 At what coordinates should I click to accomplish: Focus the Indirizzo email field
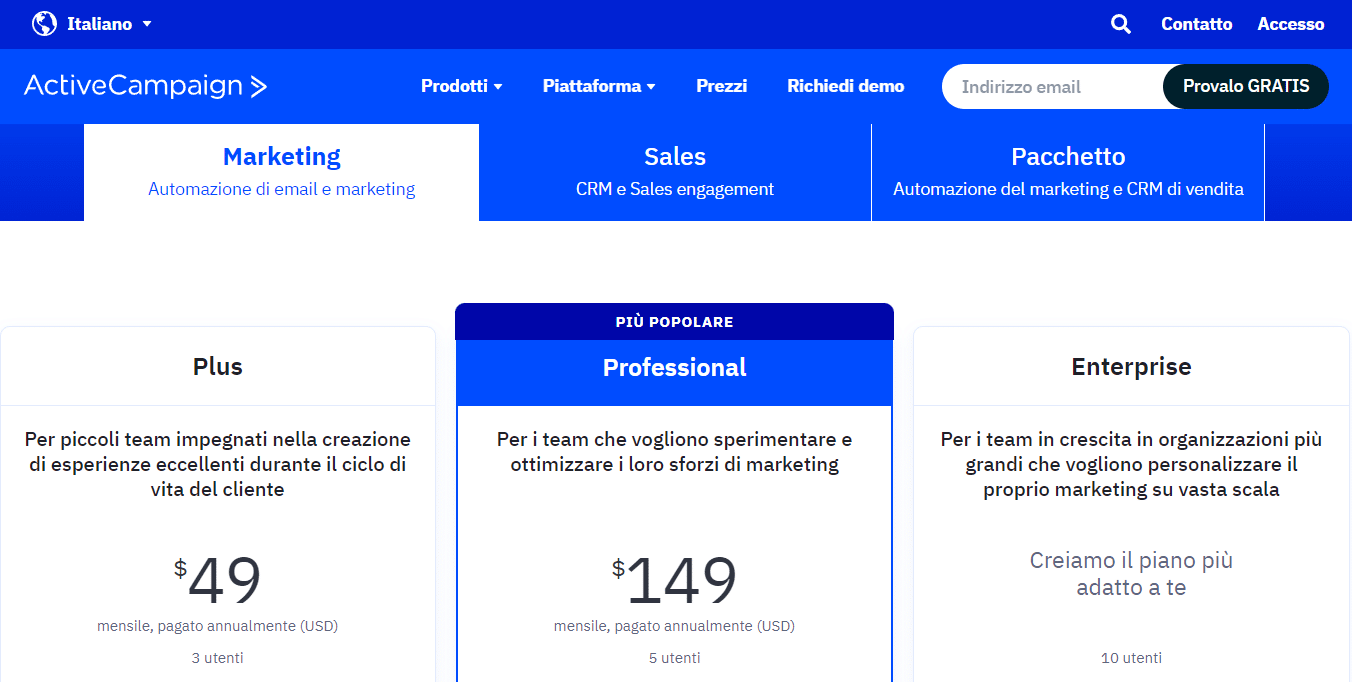(x=1053, y=87)
